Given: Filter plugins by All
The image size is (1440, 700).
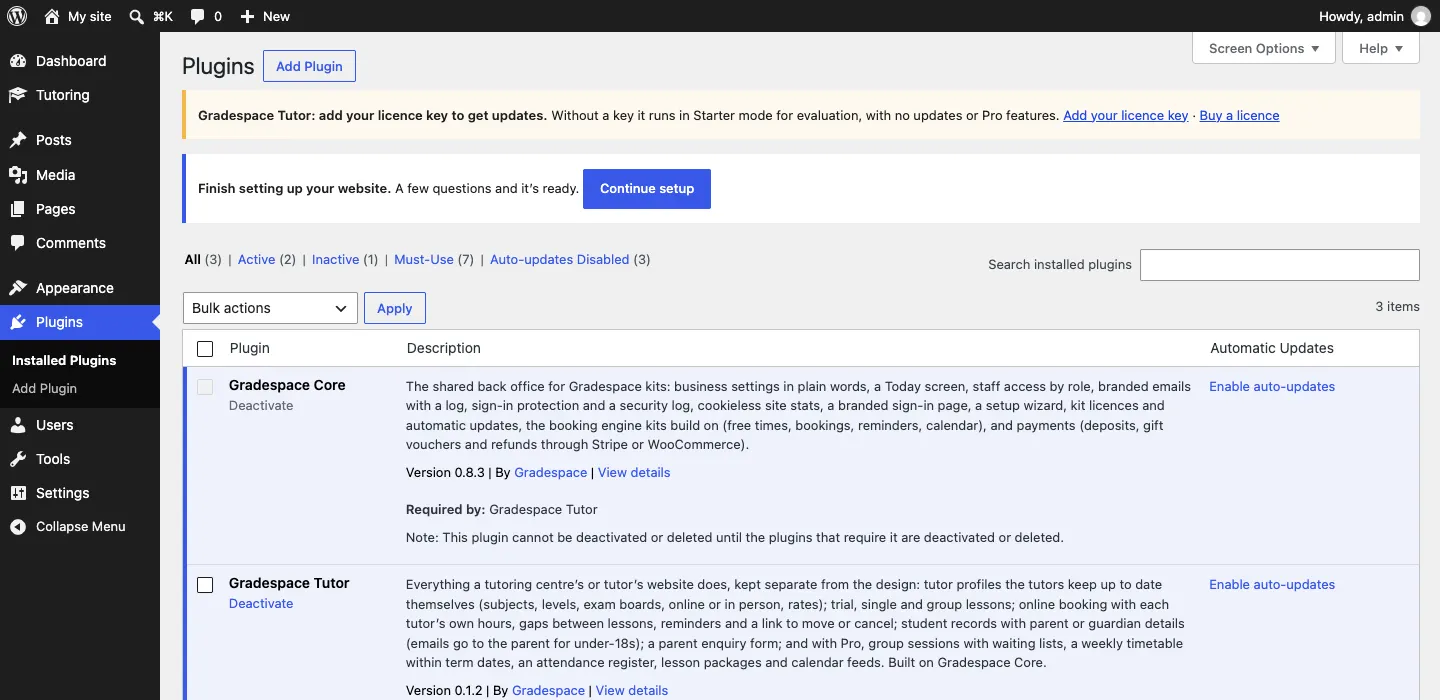Looking at the screenshot, I should click(193, 259).
